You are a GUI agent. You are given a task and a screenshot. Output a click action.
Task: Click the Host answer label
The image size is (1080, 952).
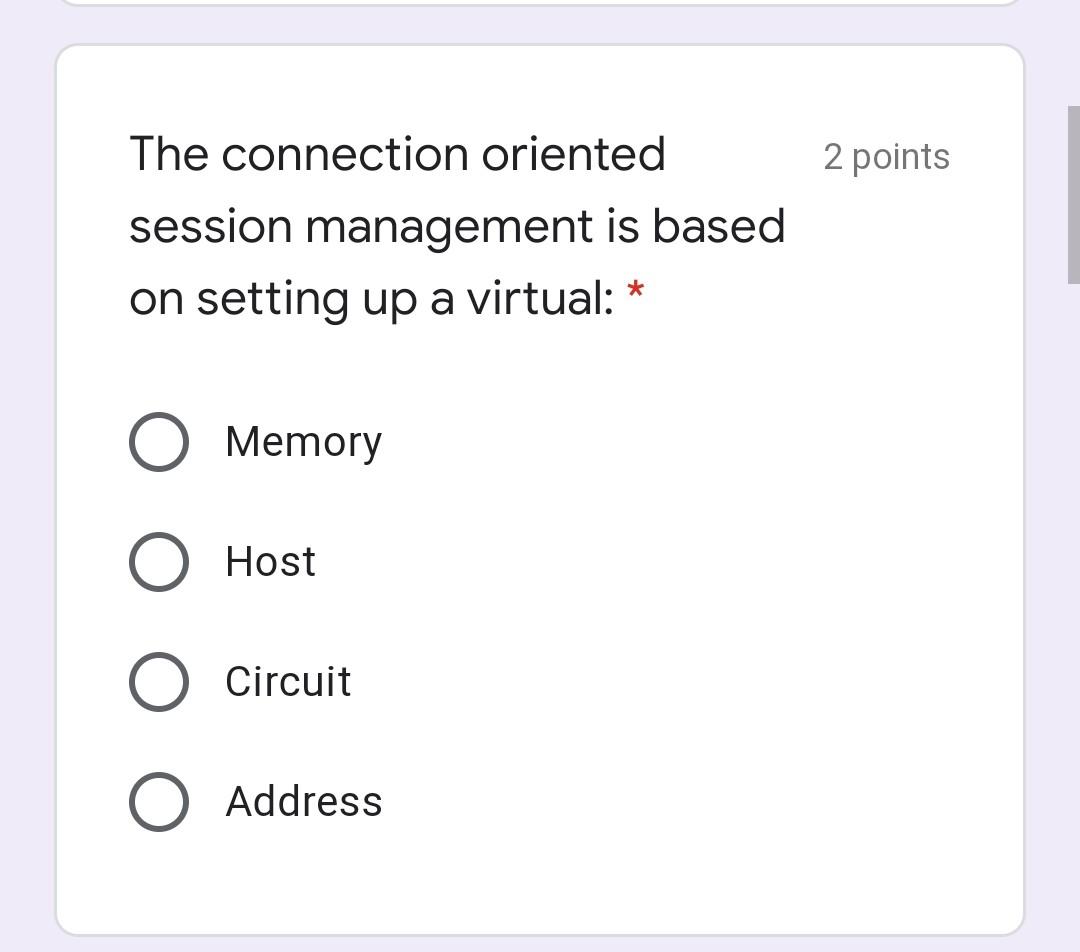[270, 561]
